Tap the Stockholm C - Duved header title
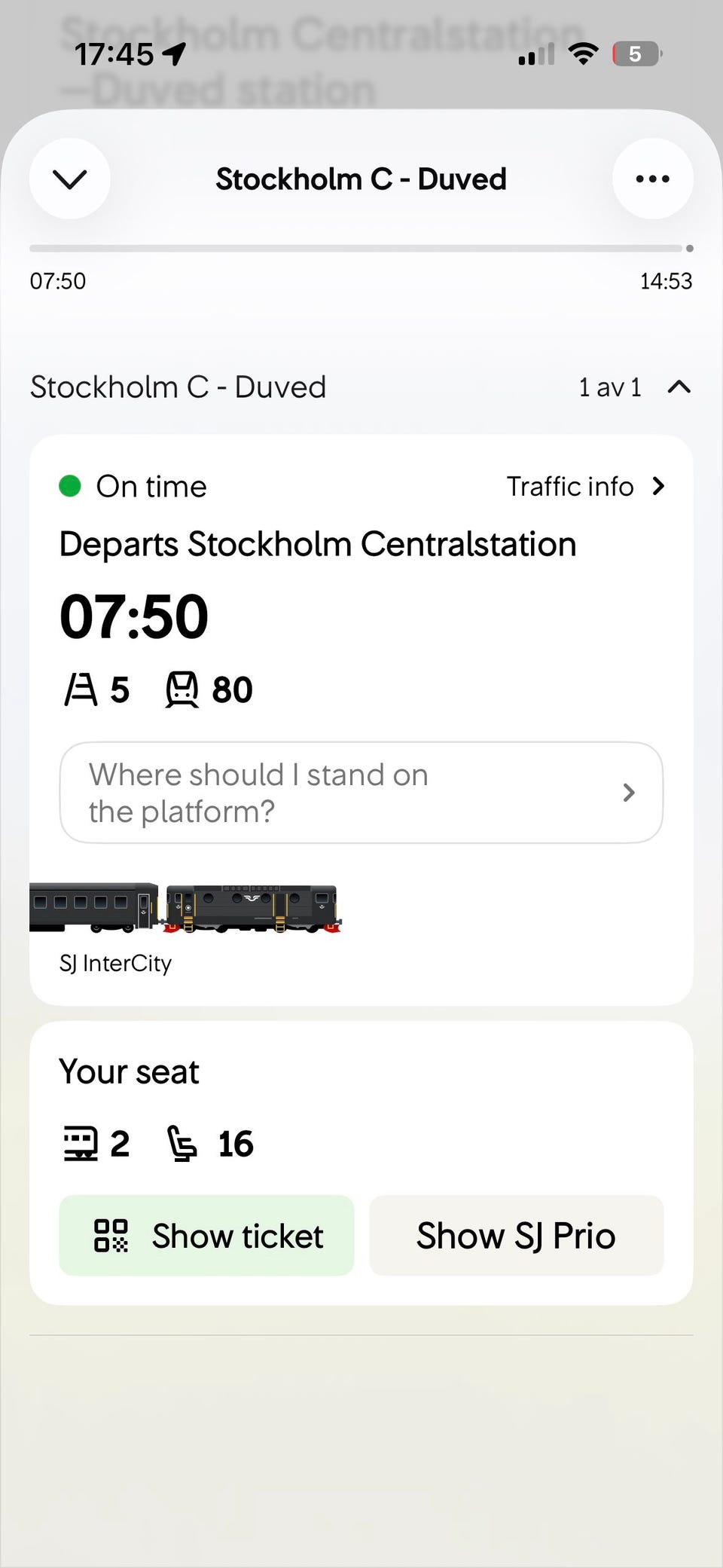The width and height of the screenshot is (723, 1568). point(361,179)
